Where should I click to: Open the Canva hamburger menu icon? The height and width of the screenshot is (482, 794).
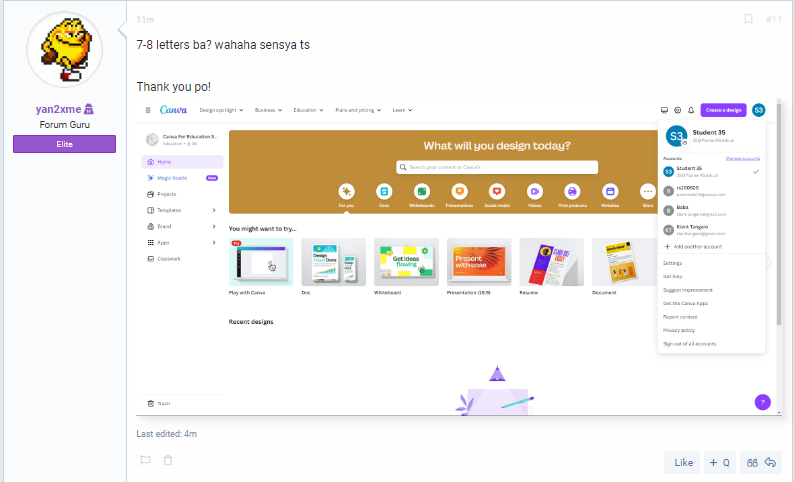click(x=148, y=110)
